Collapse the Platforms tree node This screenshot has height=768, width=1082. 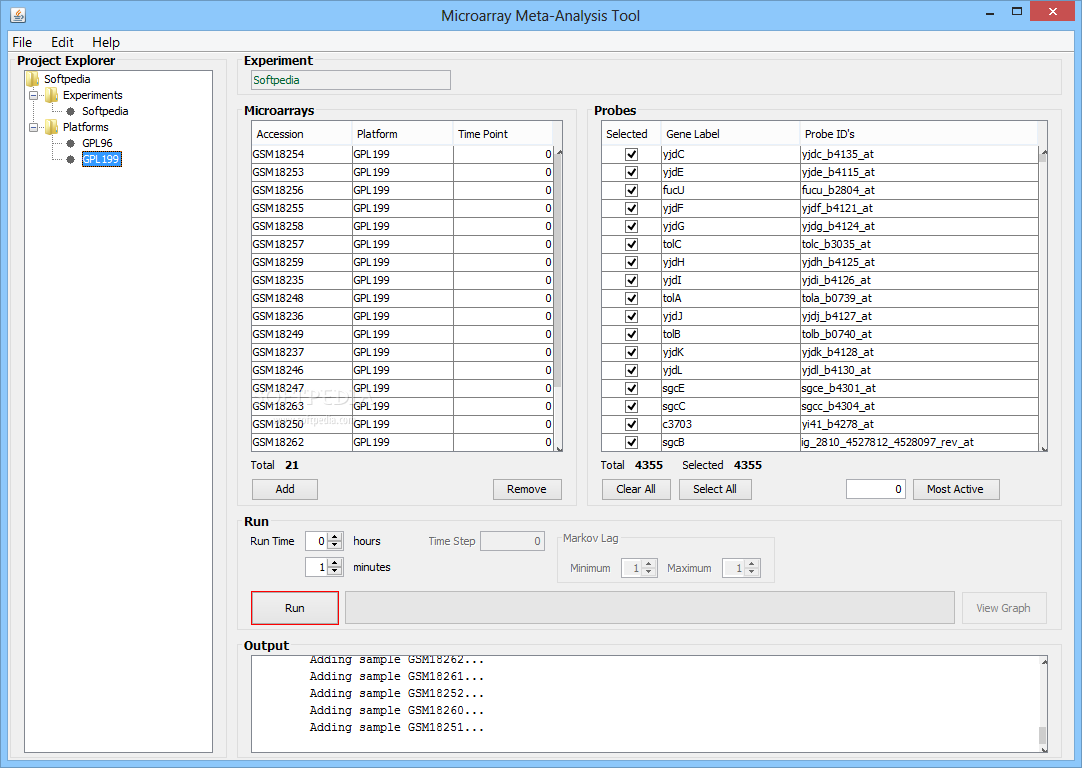click(x=33, y=127)
